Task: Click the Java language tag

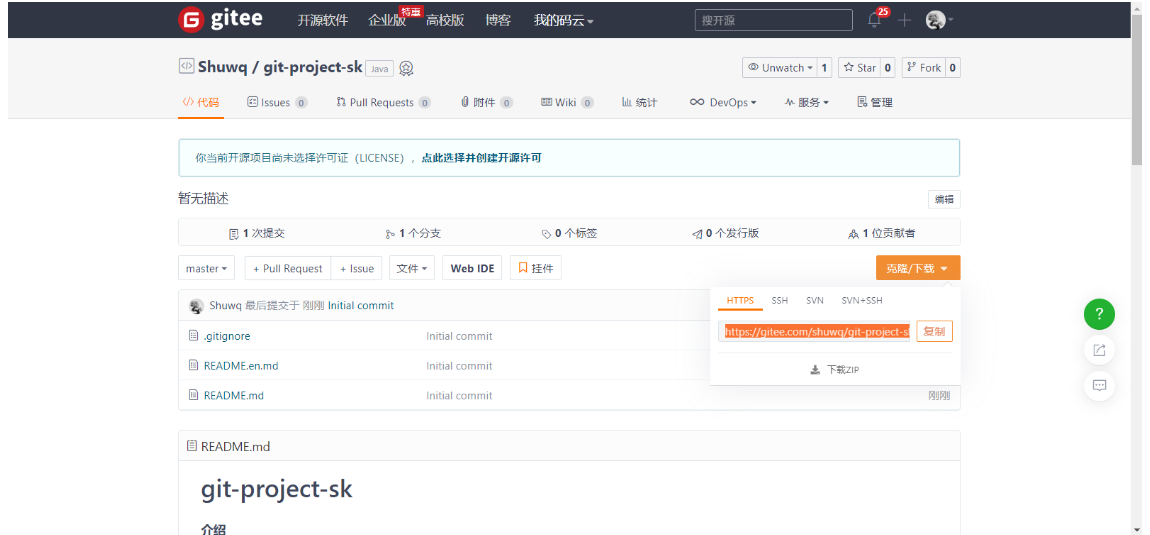Action: pyautogui.click(x=379, y=68)
